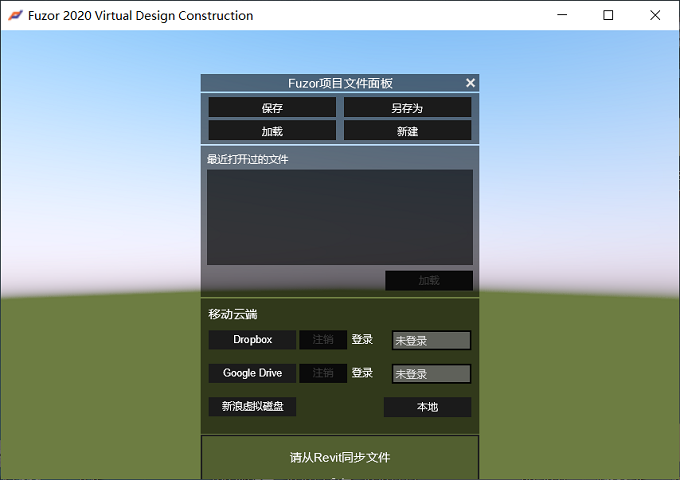
Task: Close the Fuzor项目文件面板 panel
Action: [470, 83]
